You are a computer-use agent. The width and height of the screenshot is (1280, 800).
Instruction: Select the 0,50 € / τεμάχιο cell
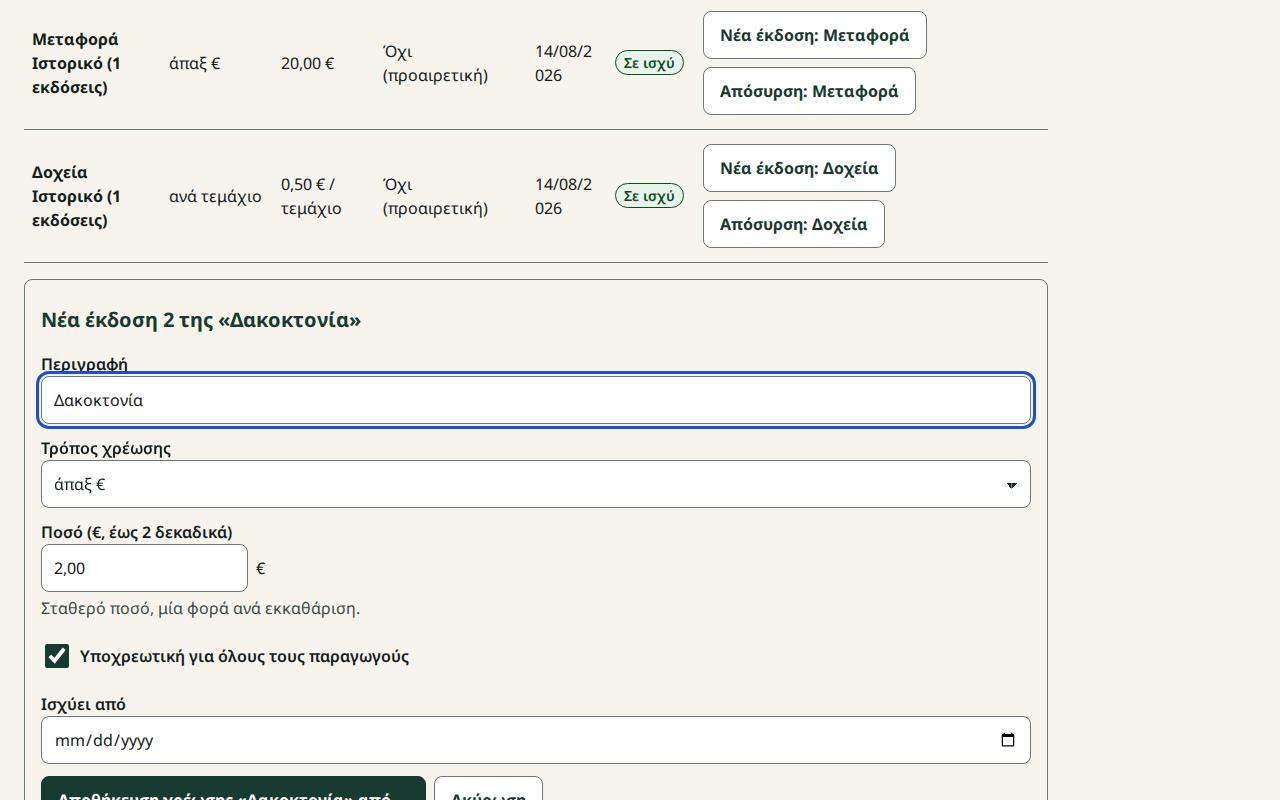click(x=311, y=196)
